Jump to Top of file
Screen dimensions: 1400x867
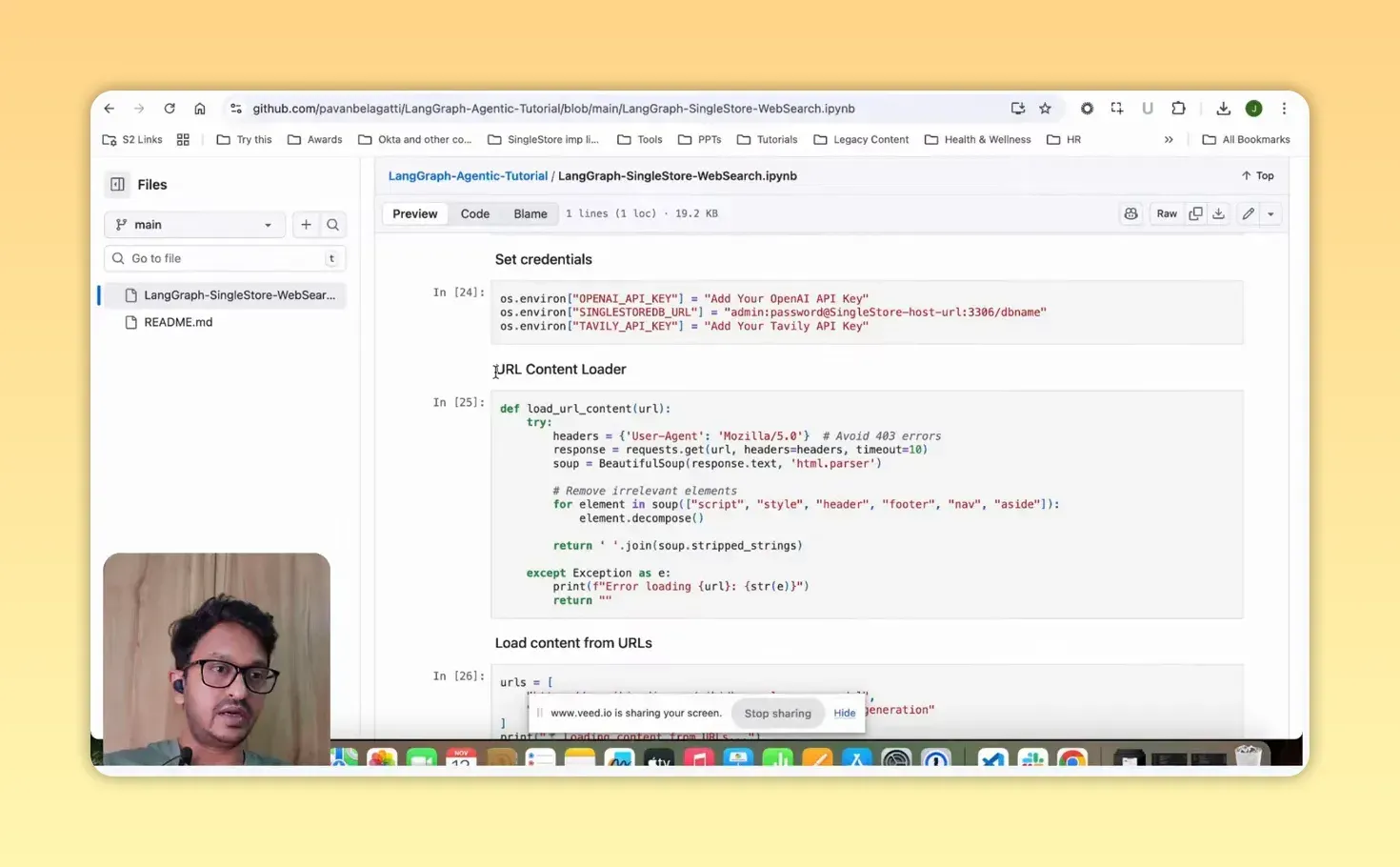[1257, 176]
